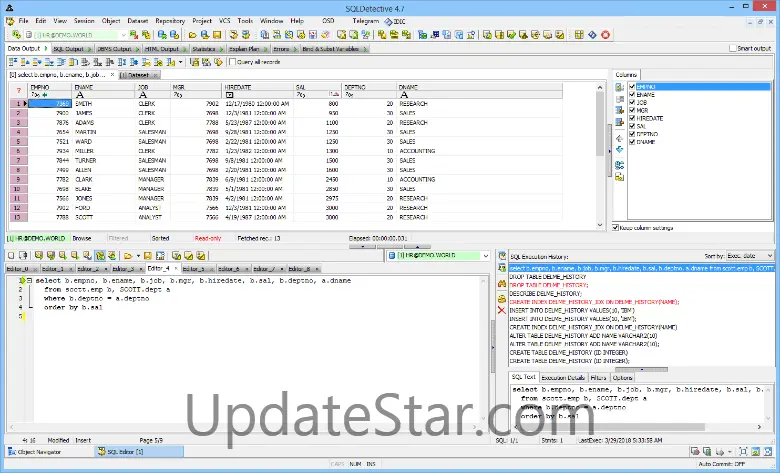Viewport: 780px width, 473px height.
Task: Open dropdown arrow in data output toolbar
Action: (x=181, y=62)
